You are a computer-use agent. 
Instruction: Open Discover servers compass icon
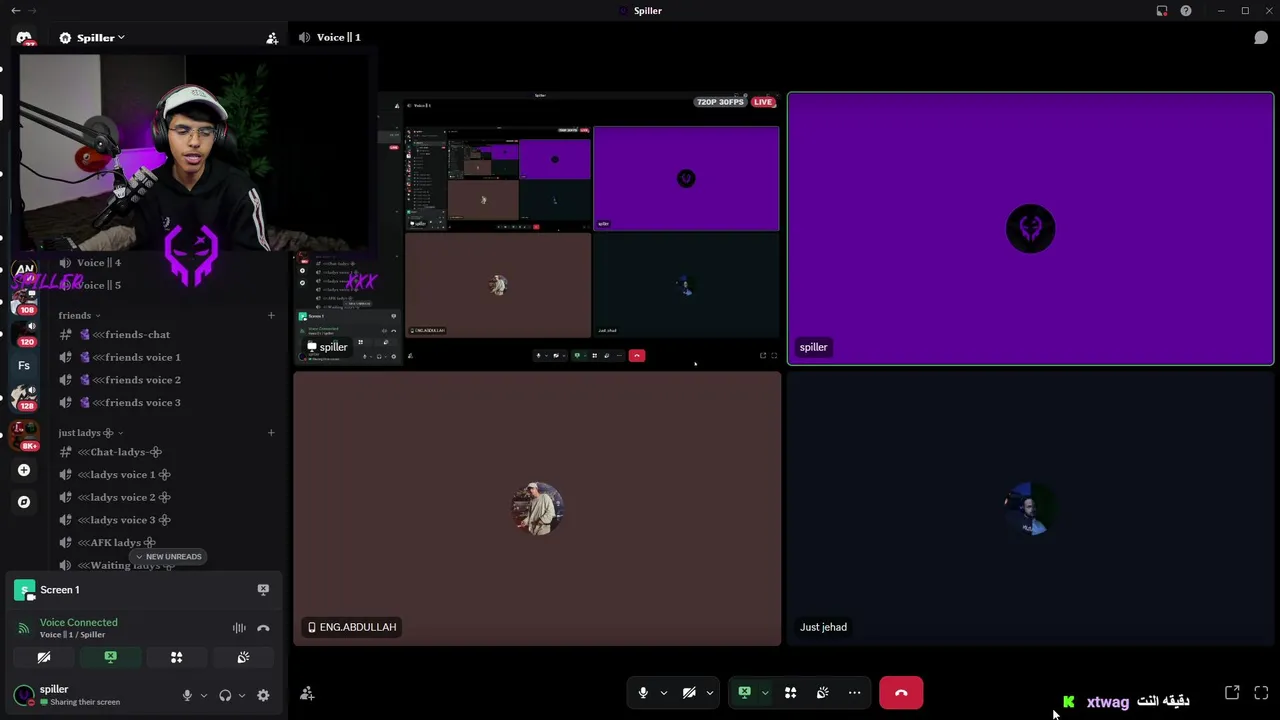coord(24,502)
